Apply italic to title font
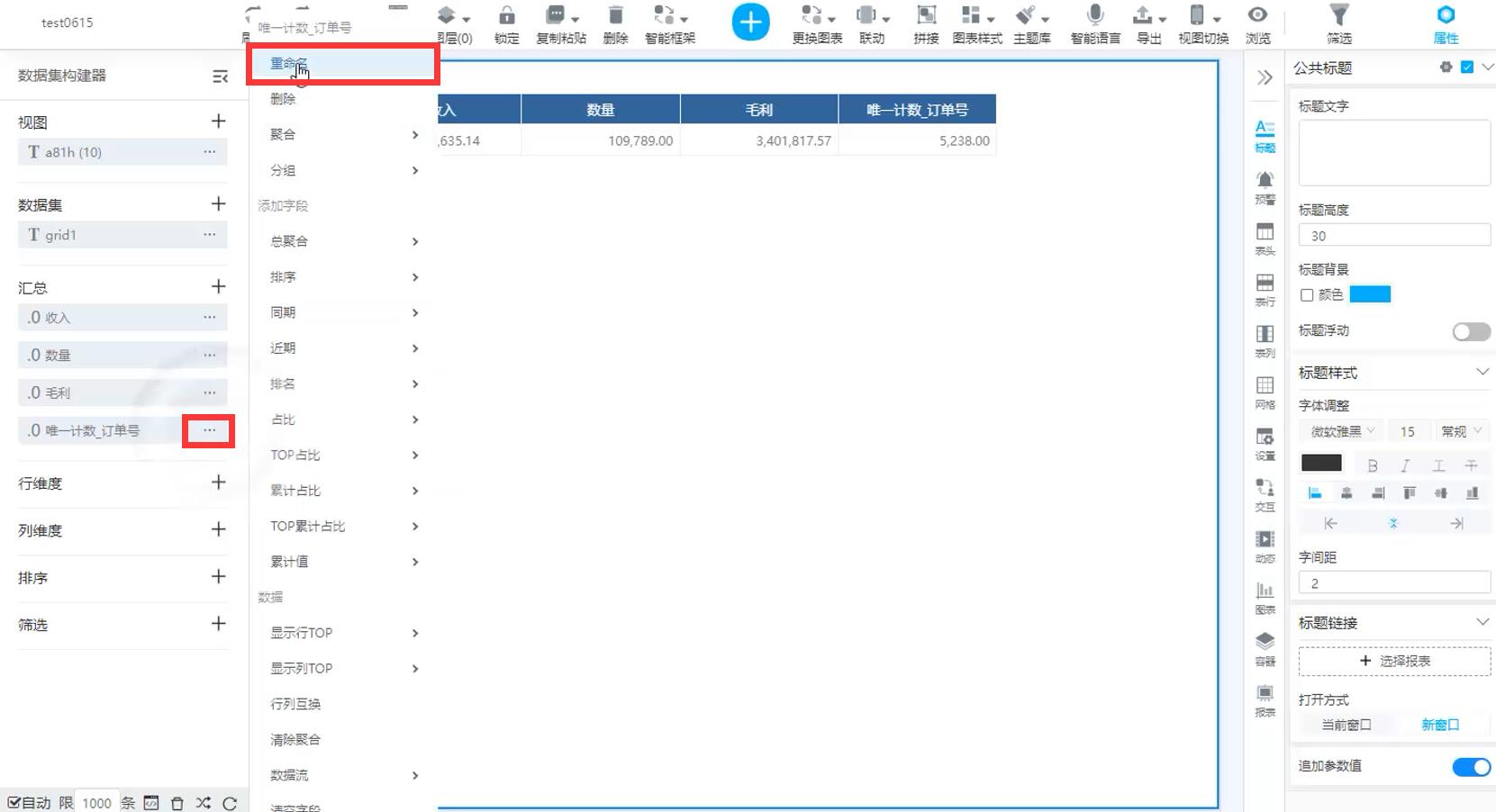Viewport: 1496px width, 812px height. click(x=1405, y=465)
